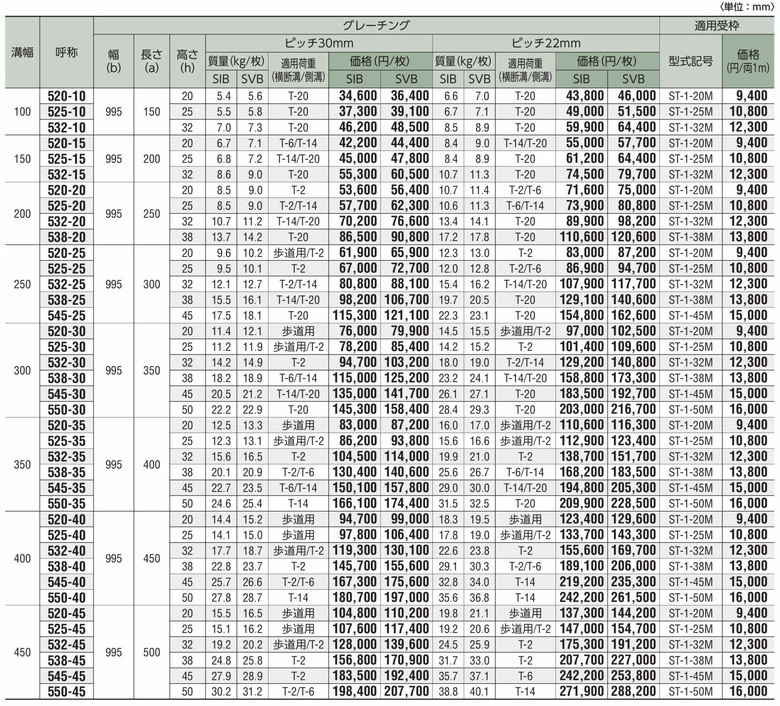780x706 pixels.
Task: Click the グレーチング header
Action: tap(377, 25)
